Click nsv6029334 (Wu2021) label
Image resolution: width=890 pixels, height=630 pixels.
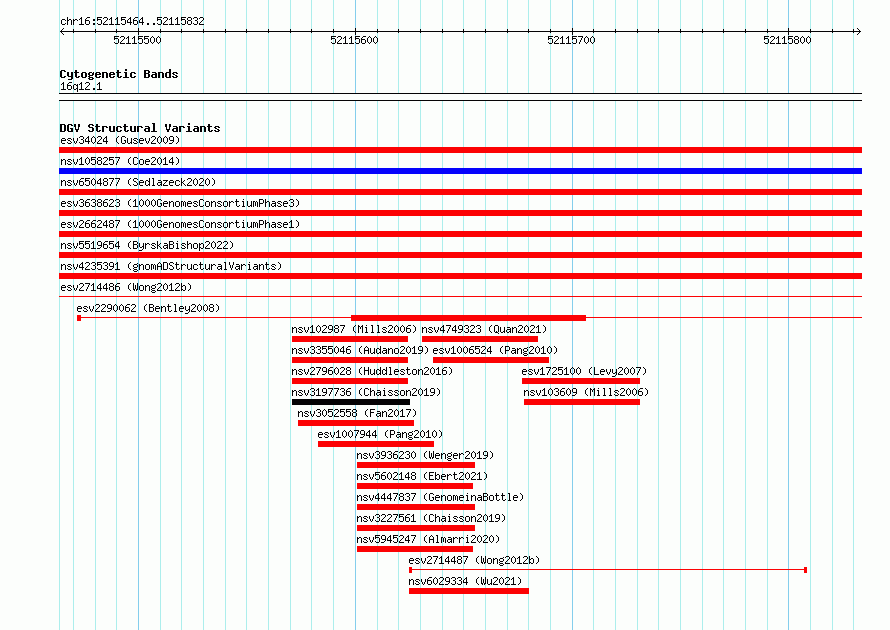pyautogui.click(x=465, y=581)
